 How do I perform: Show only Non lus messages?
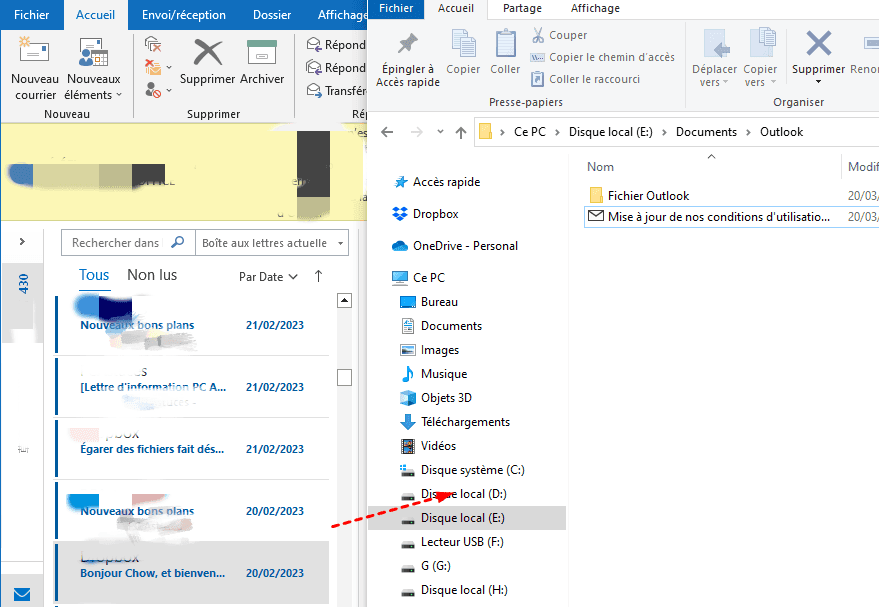[x=152, y=275]
